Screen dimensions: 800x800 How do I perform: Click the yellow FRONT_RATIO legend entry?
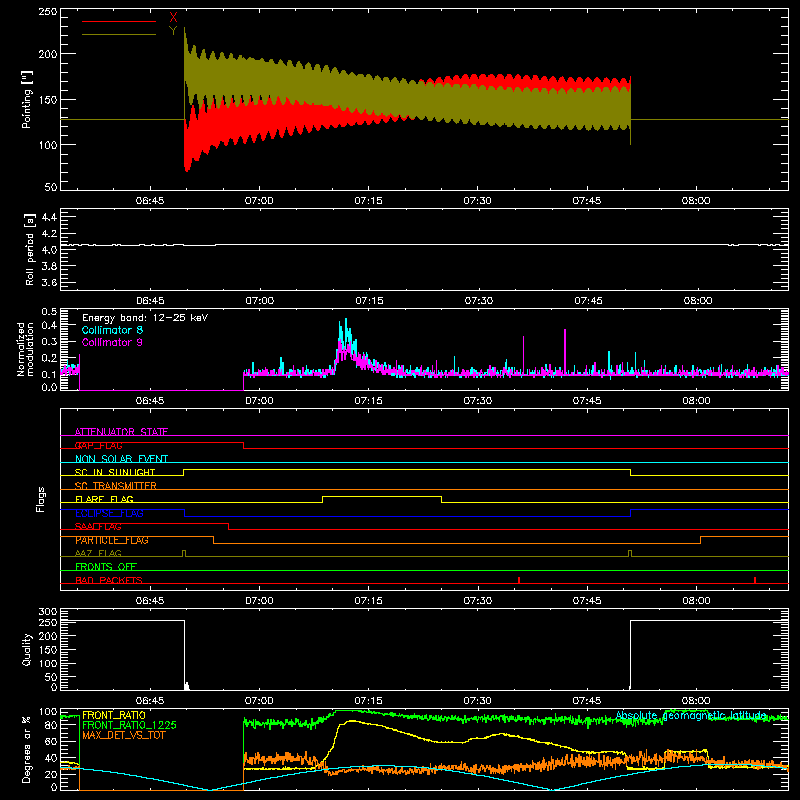pos(114,715)
